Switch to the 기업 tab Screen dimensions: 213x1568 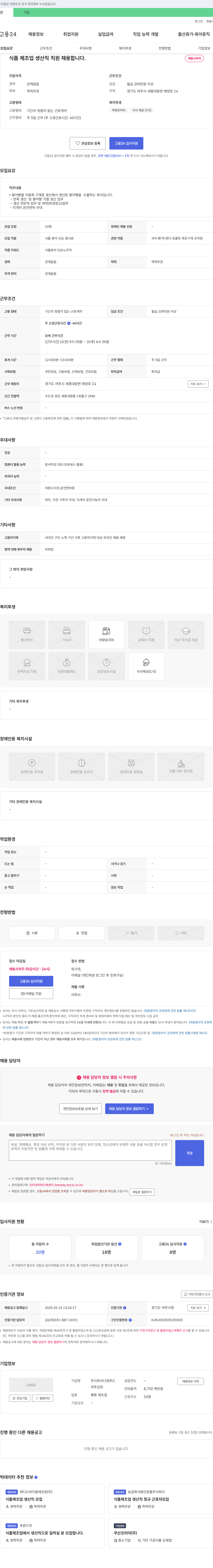coord(26,12)
